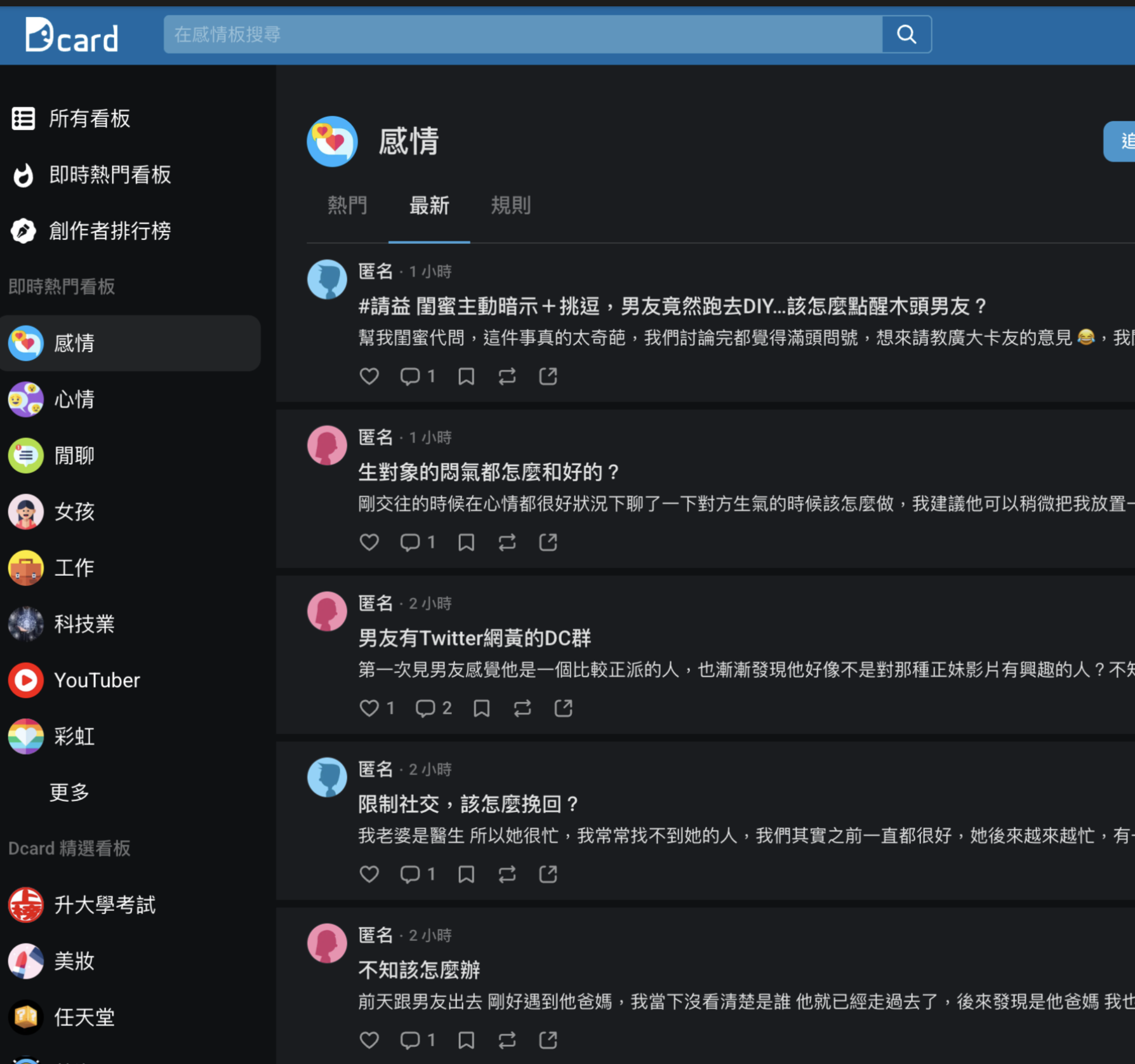Repost the #請益 閨蜜 post
The image size is (1135, 1064).
(x=507, y=376)
